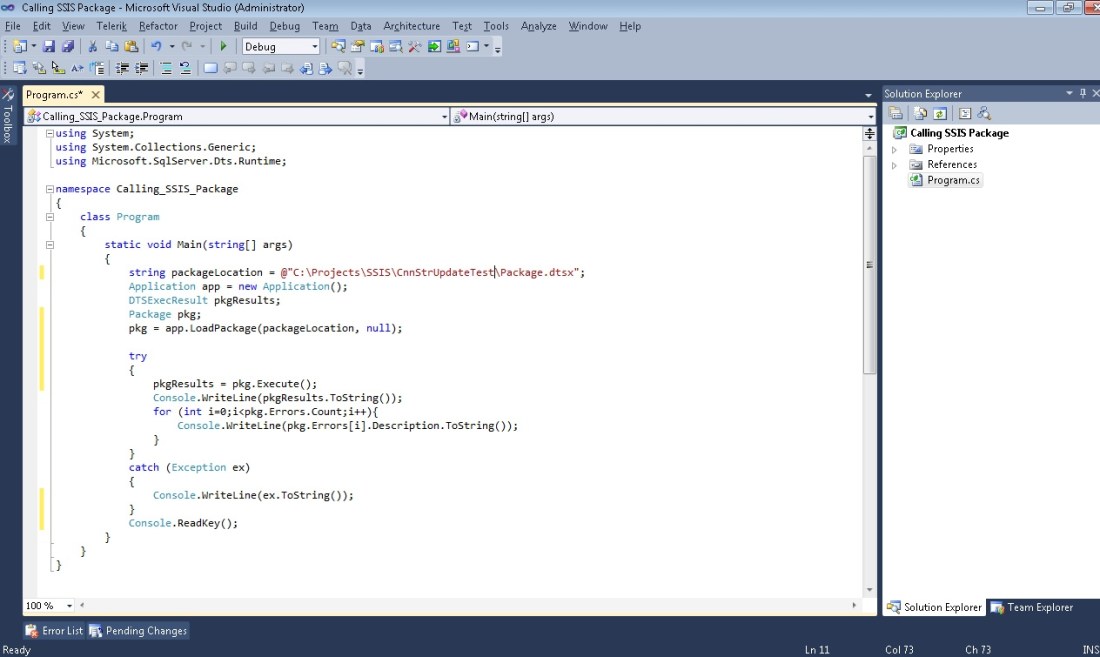Toggle Show All Files in Solution Explorer
This screenshot has width=1100, height=657.
pos(919,114)
